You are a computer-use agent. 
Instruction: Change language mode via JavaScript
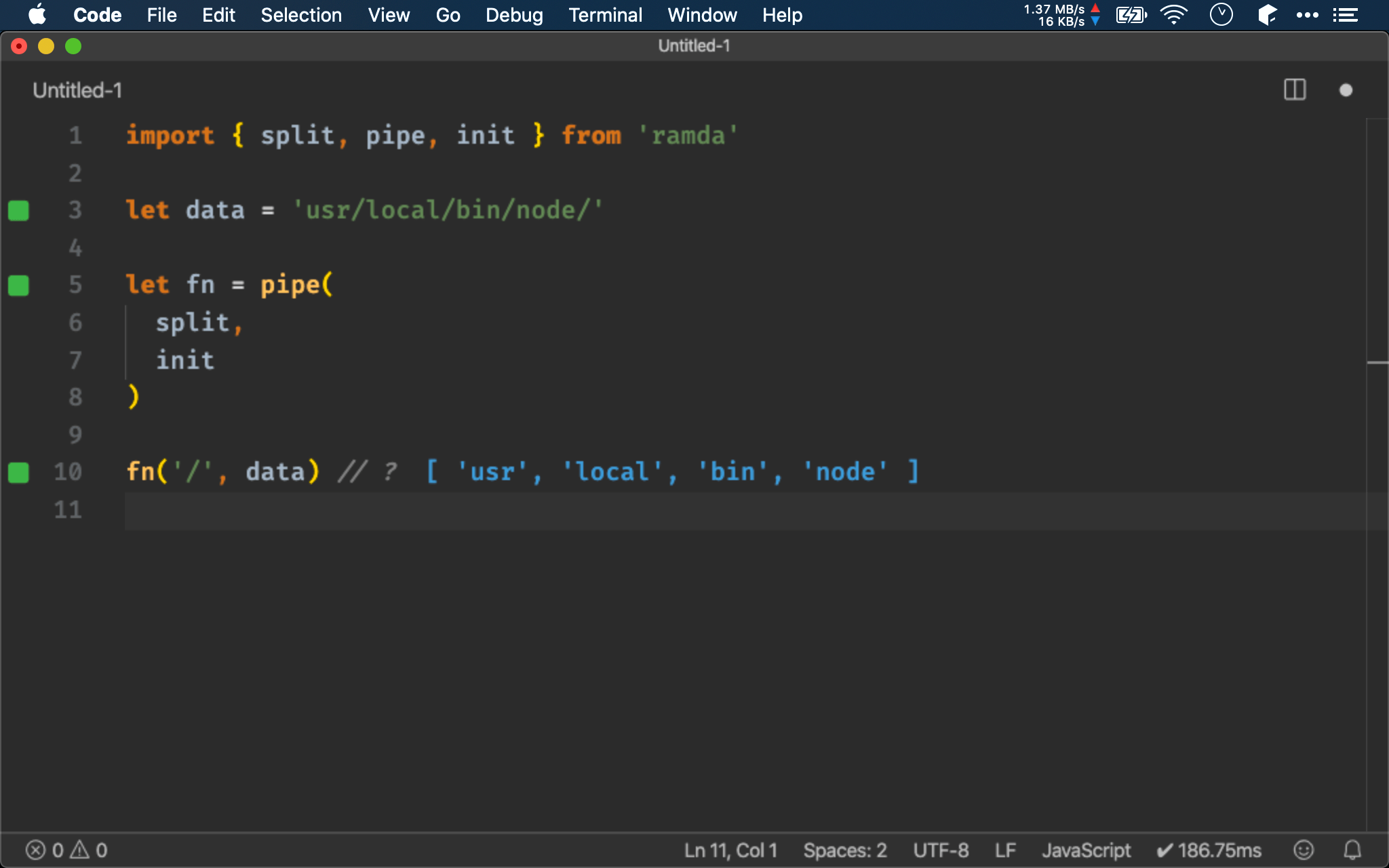coord(1086,850)
